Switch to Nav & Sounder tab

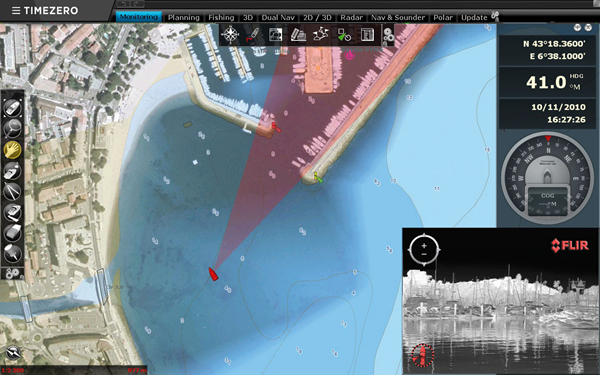398,18
